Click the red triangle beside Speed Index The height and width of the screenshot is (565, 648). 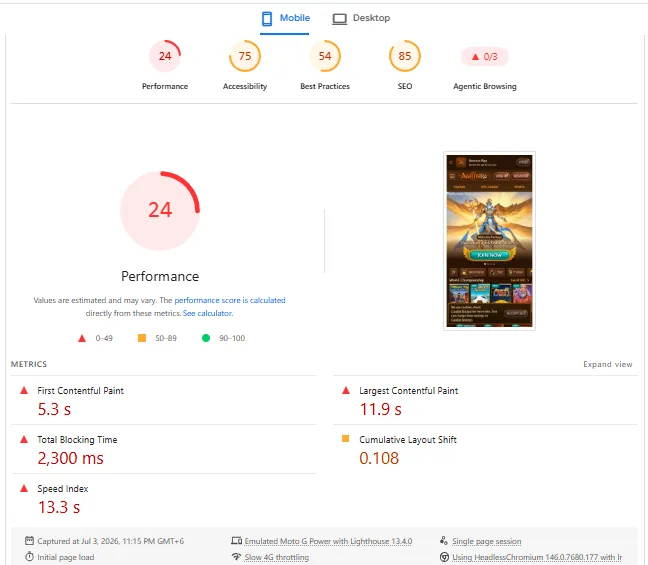point(24,488)
